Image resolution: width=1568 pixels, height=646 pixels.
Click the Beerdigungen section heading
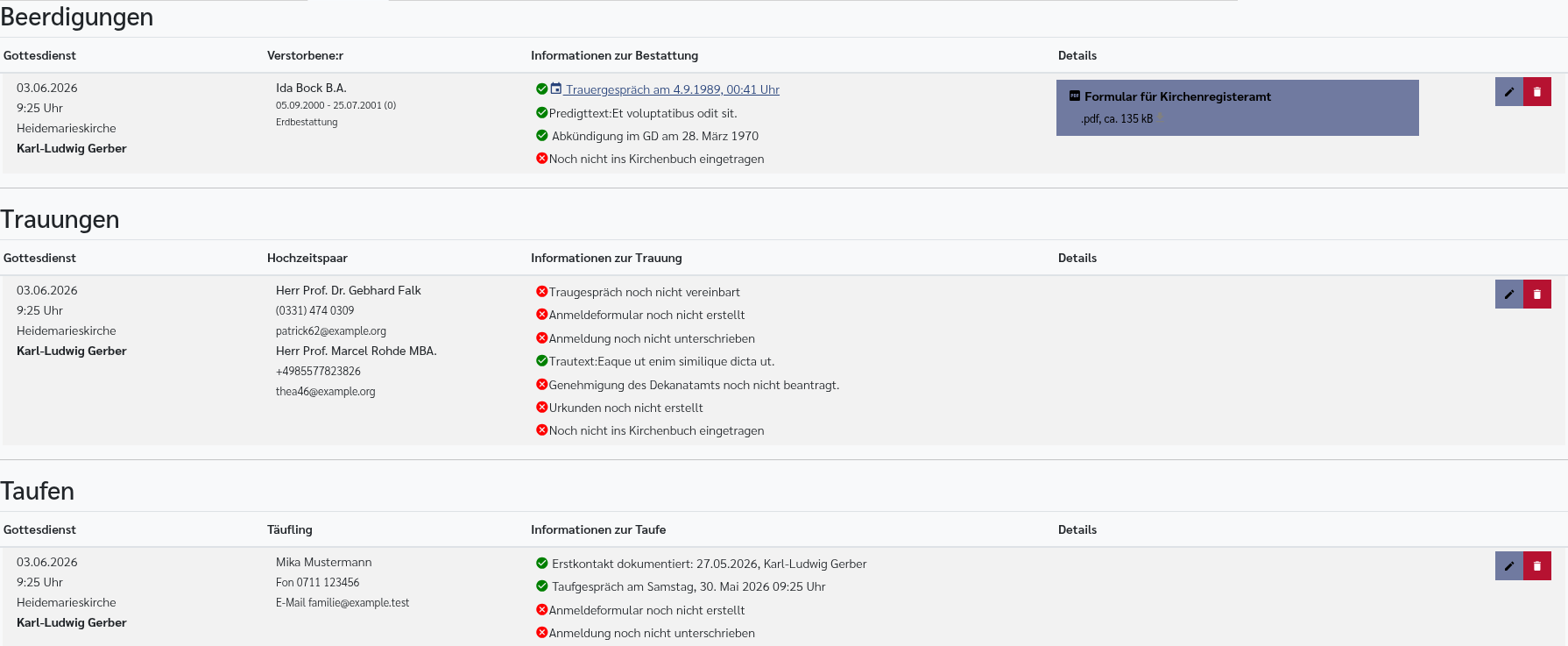click(x=77, y=18)
